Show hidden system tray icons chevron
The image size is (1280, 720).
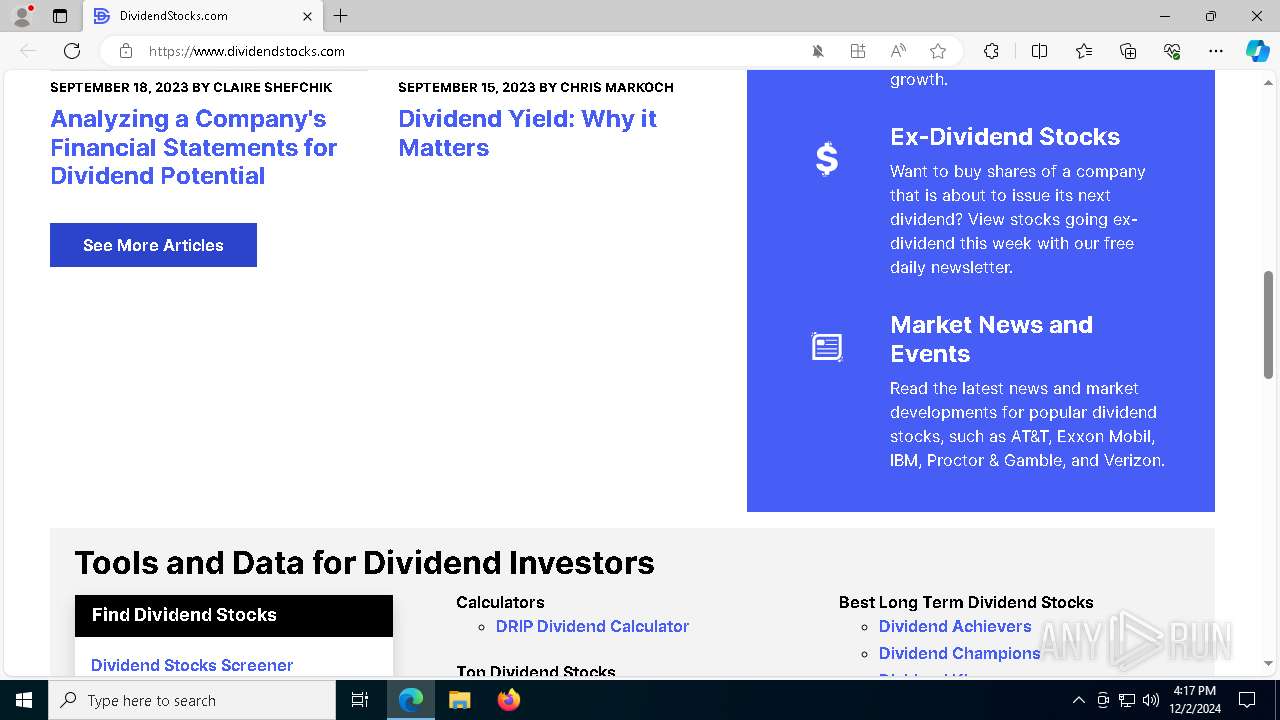[1078, 700]
